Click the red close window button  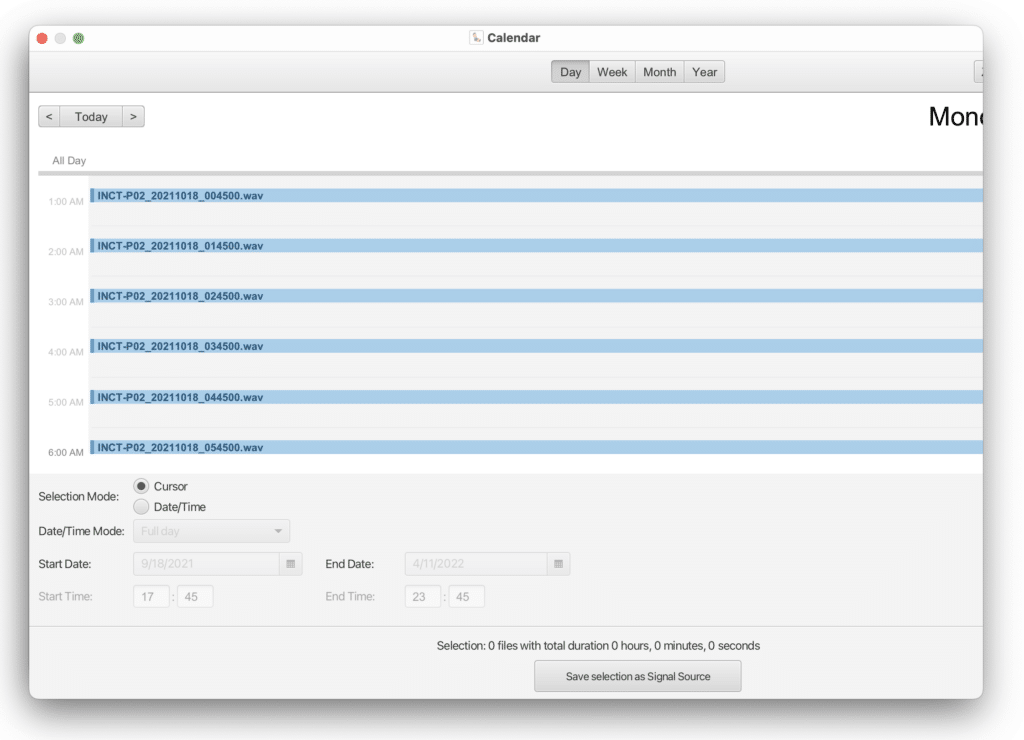click(42, 38)
